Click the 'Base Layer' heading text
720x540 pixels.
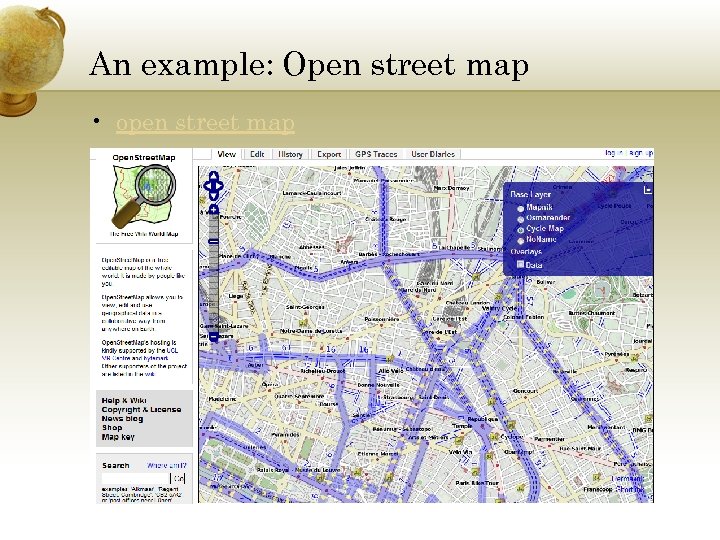pyautogui.click(x=530, y=195)
